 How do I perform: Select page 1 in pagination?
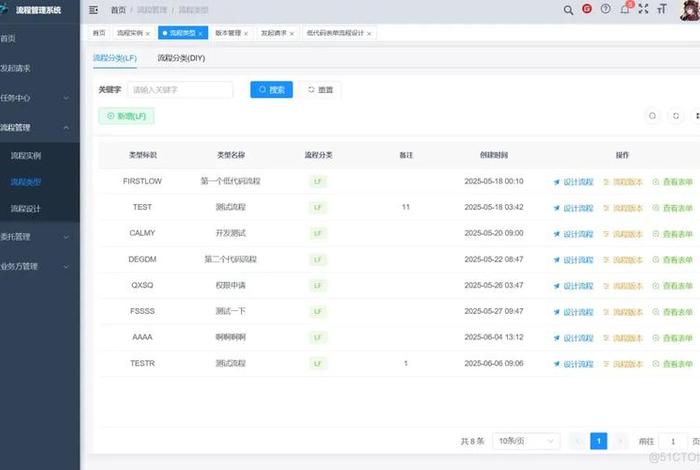pyautogui.click(x=599, y=441)
